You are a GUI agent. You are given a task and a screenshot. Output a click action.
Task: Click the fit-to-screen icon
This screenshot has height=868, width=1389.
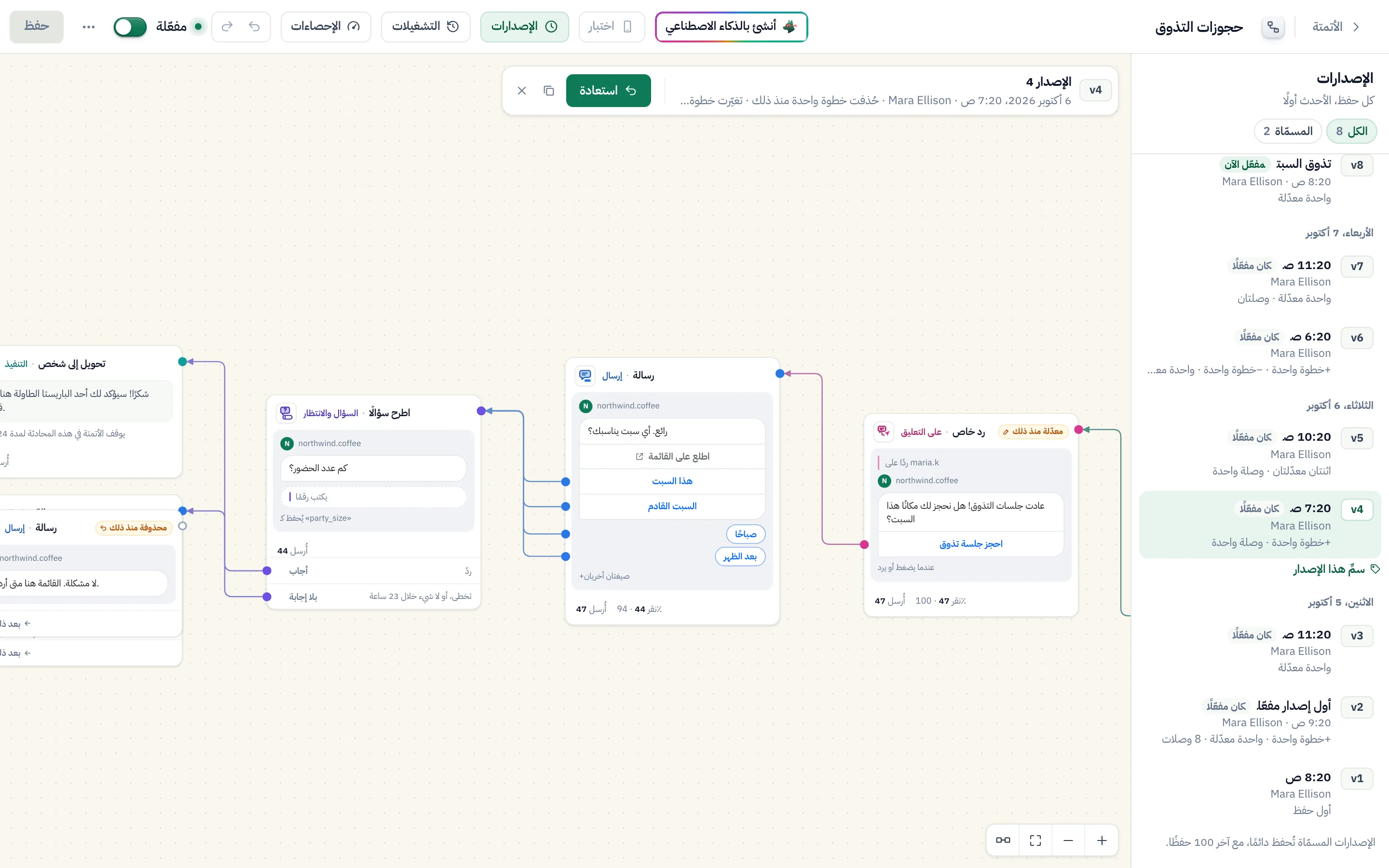click(1035, 841)
